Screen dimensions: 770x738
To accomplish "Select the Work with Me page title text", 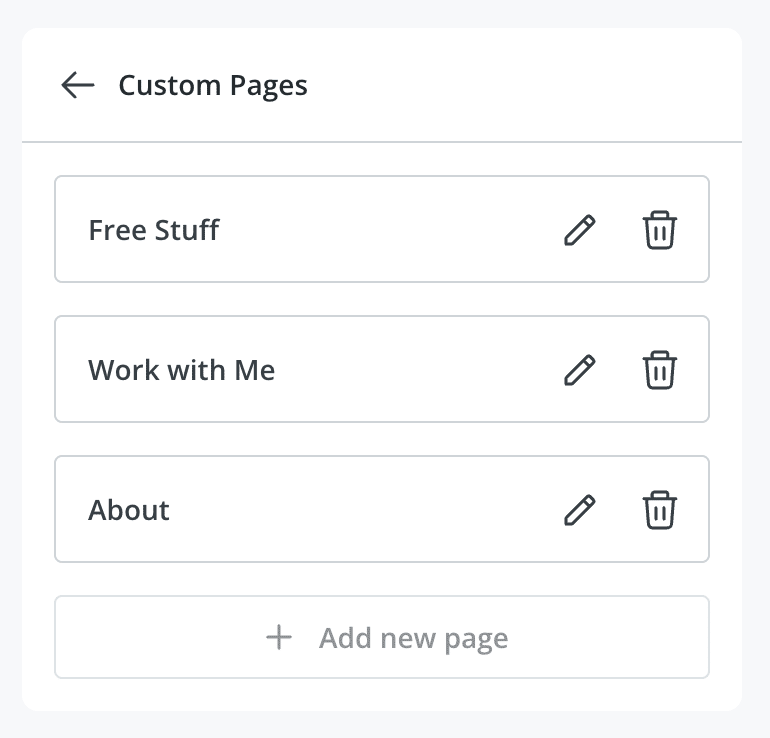I will pos(181,370).
